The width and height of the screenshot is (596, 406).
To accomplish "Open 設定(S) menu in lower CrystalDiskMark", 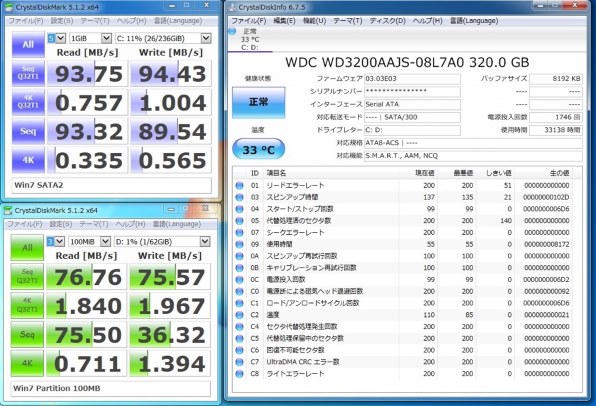I will 60,224.
